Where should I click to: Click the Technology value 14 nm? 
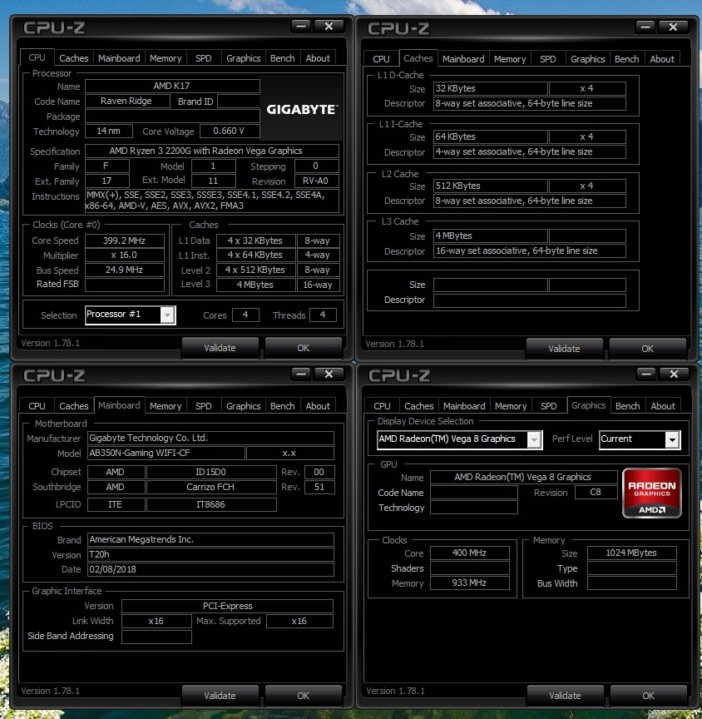click(109, 131)
